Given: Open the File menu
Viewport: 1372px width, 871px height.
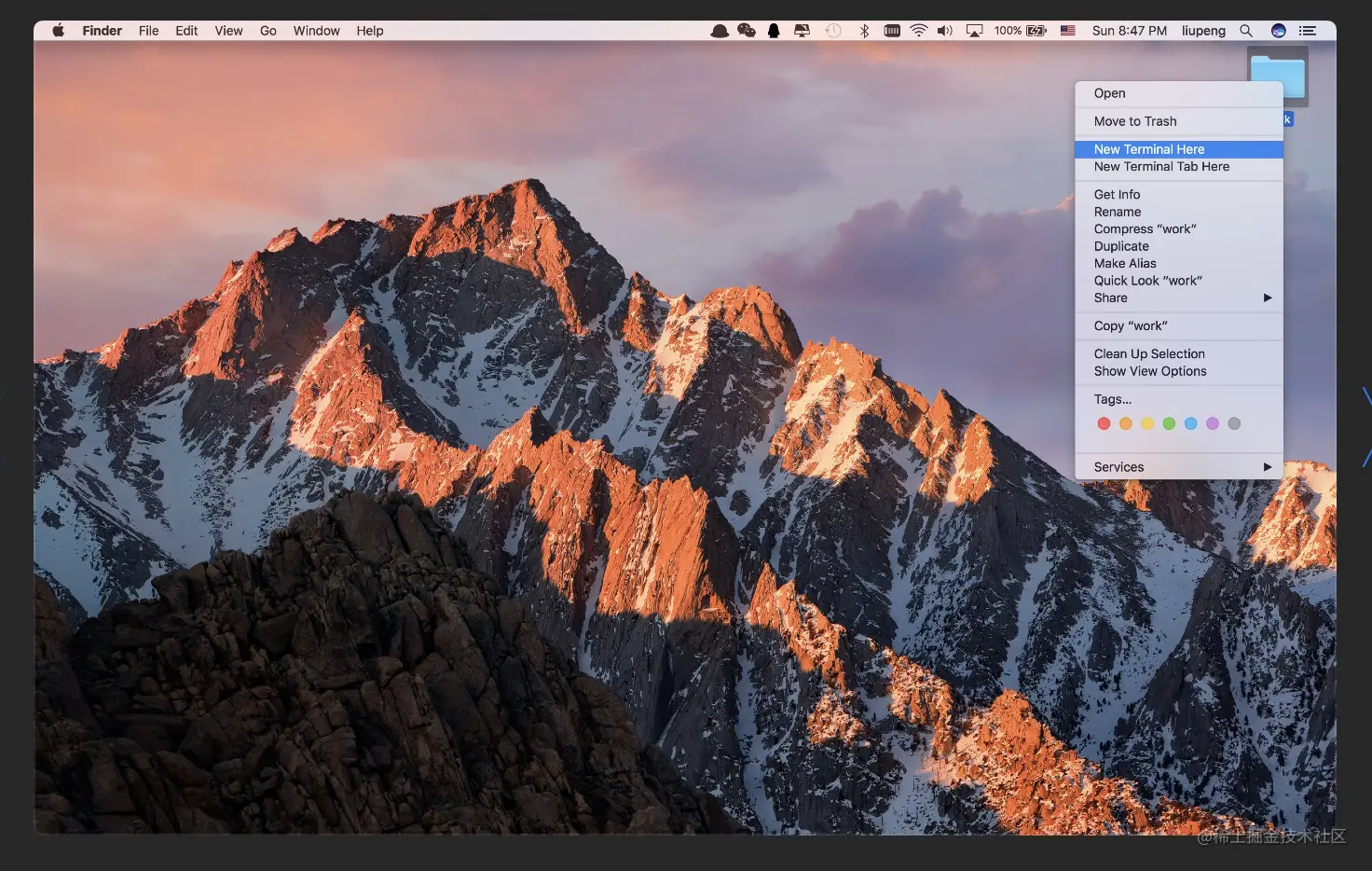Looking at the screenshot, I should (149, 31).
